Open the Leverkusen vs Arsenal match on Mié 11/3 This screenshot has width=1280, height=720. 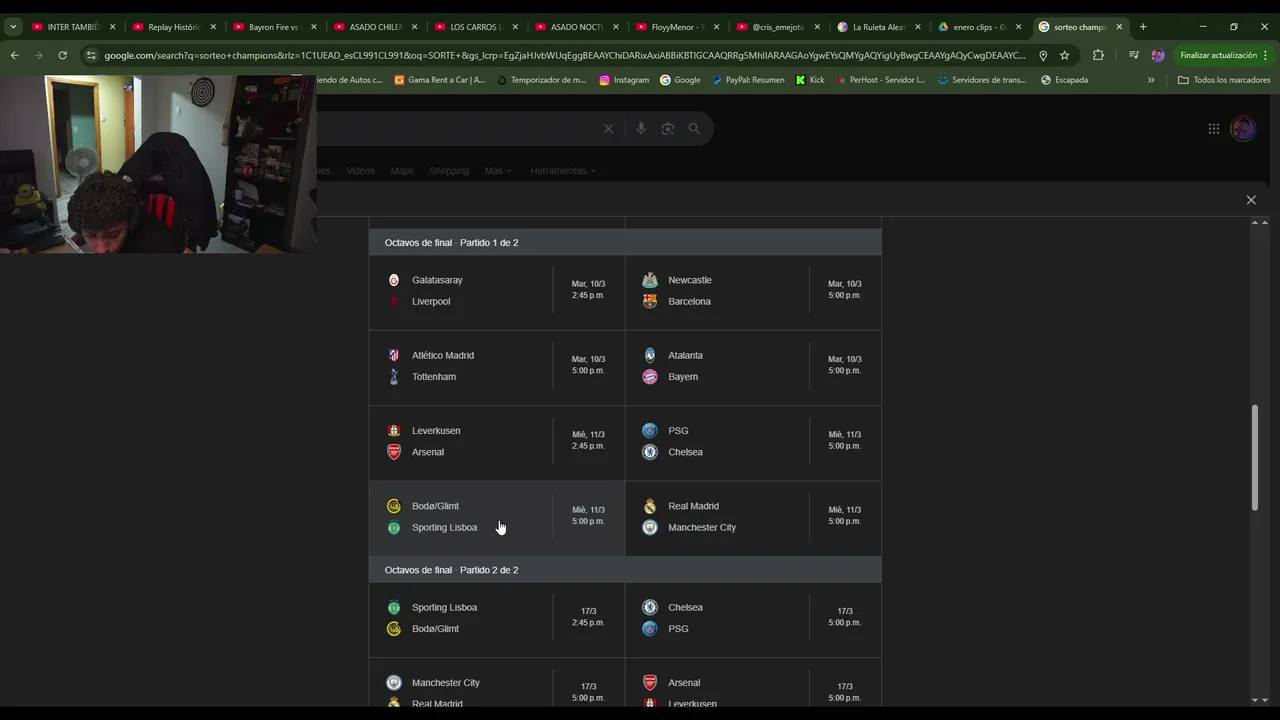click(497, 442)
